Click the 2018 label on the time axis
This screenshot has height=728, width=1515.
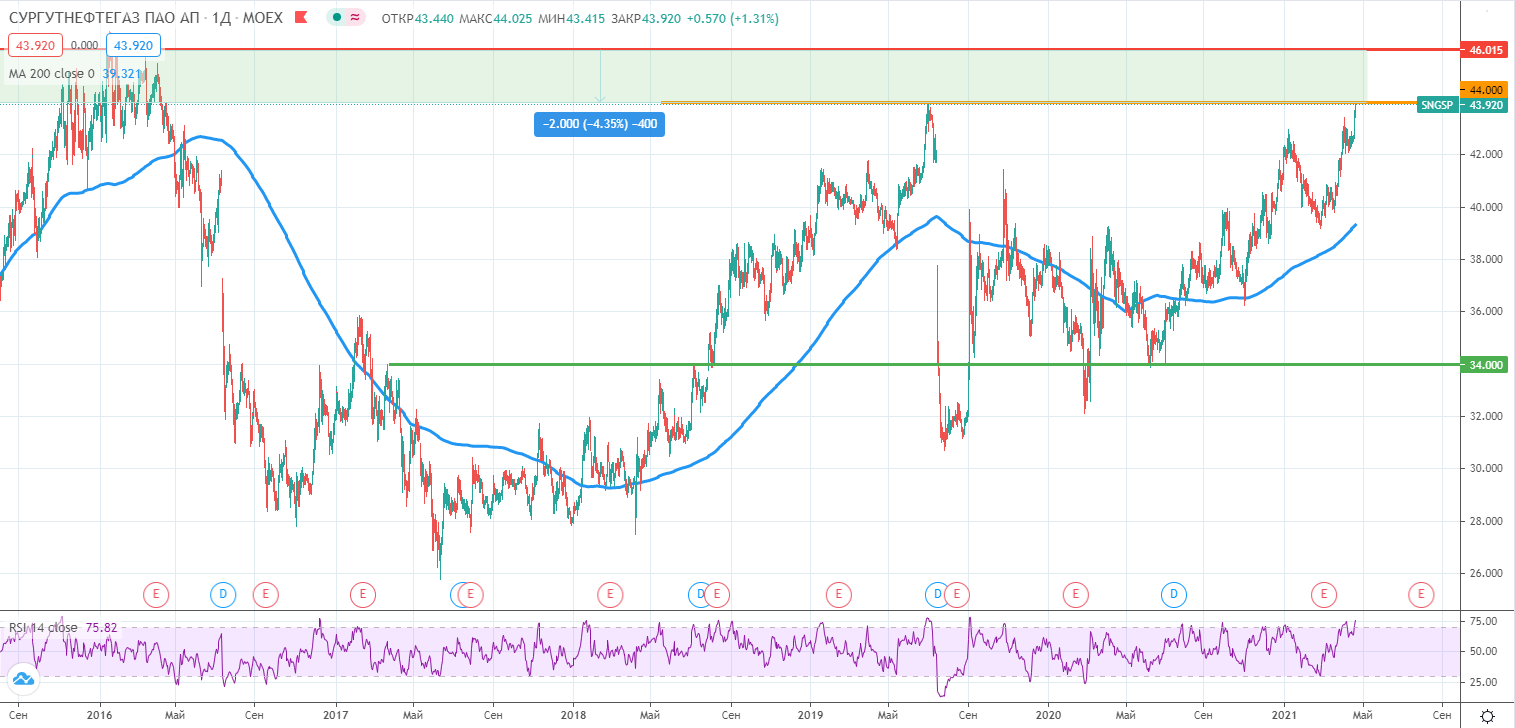(573, 716)
